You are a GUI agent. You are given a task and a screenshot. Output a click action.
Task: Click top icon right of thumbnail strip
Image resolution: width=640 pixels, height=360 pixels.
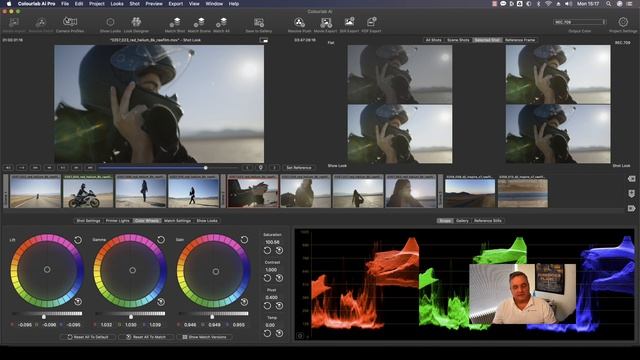coord(631,179)
